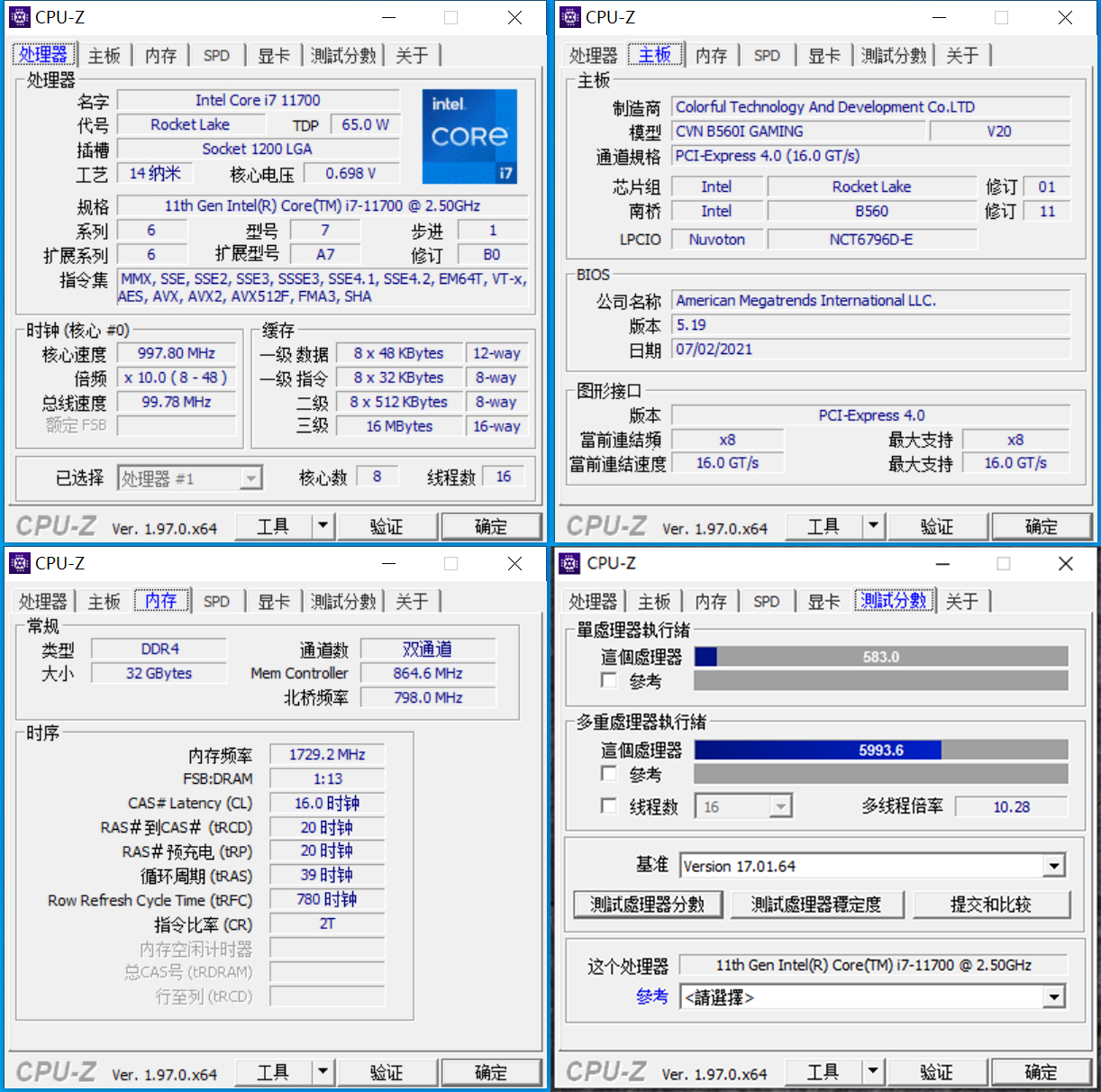Switch to the SPD tab in memory window
The height and width of the screenshot is (1092, 1101).
216,600
